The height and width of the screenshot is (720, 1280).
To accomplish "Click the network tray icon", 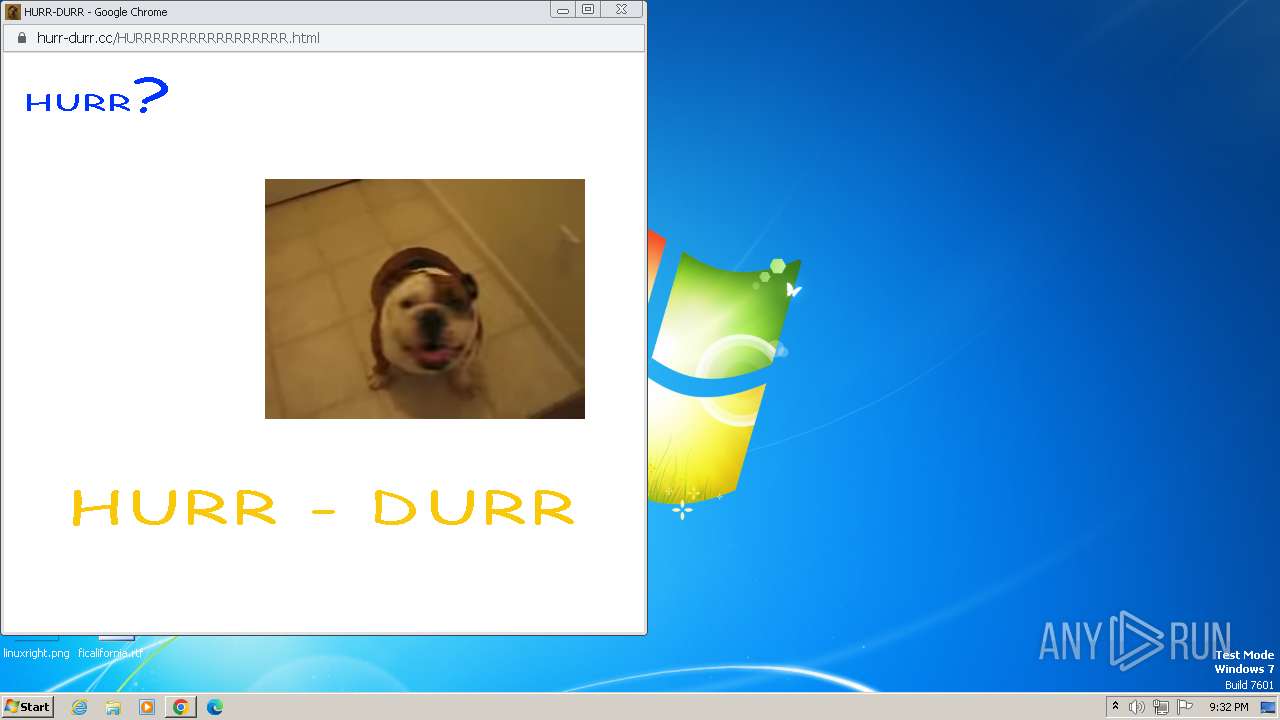I will click(x=1160, y=707).
